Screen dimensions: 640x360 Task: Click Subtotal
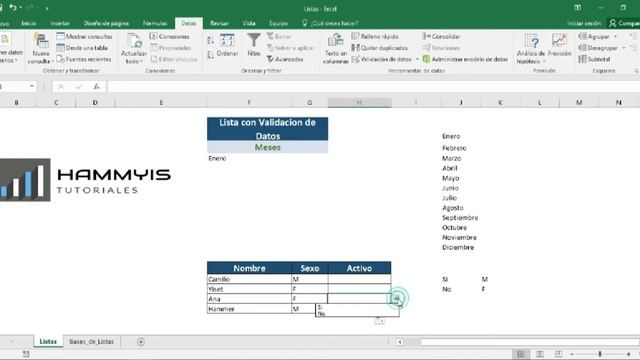tap(594, 59)
